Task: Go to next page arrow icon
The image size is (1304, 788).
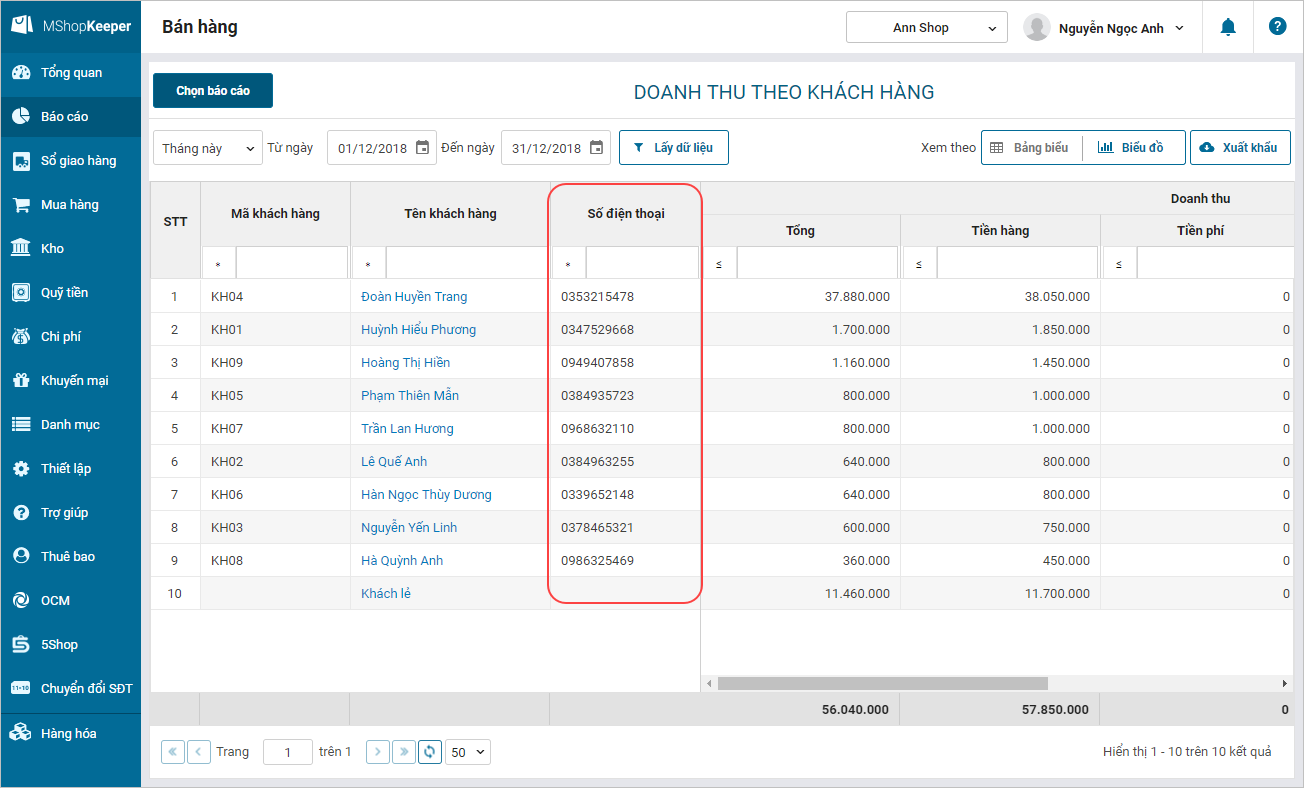Action: tap(377, 752)
